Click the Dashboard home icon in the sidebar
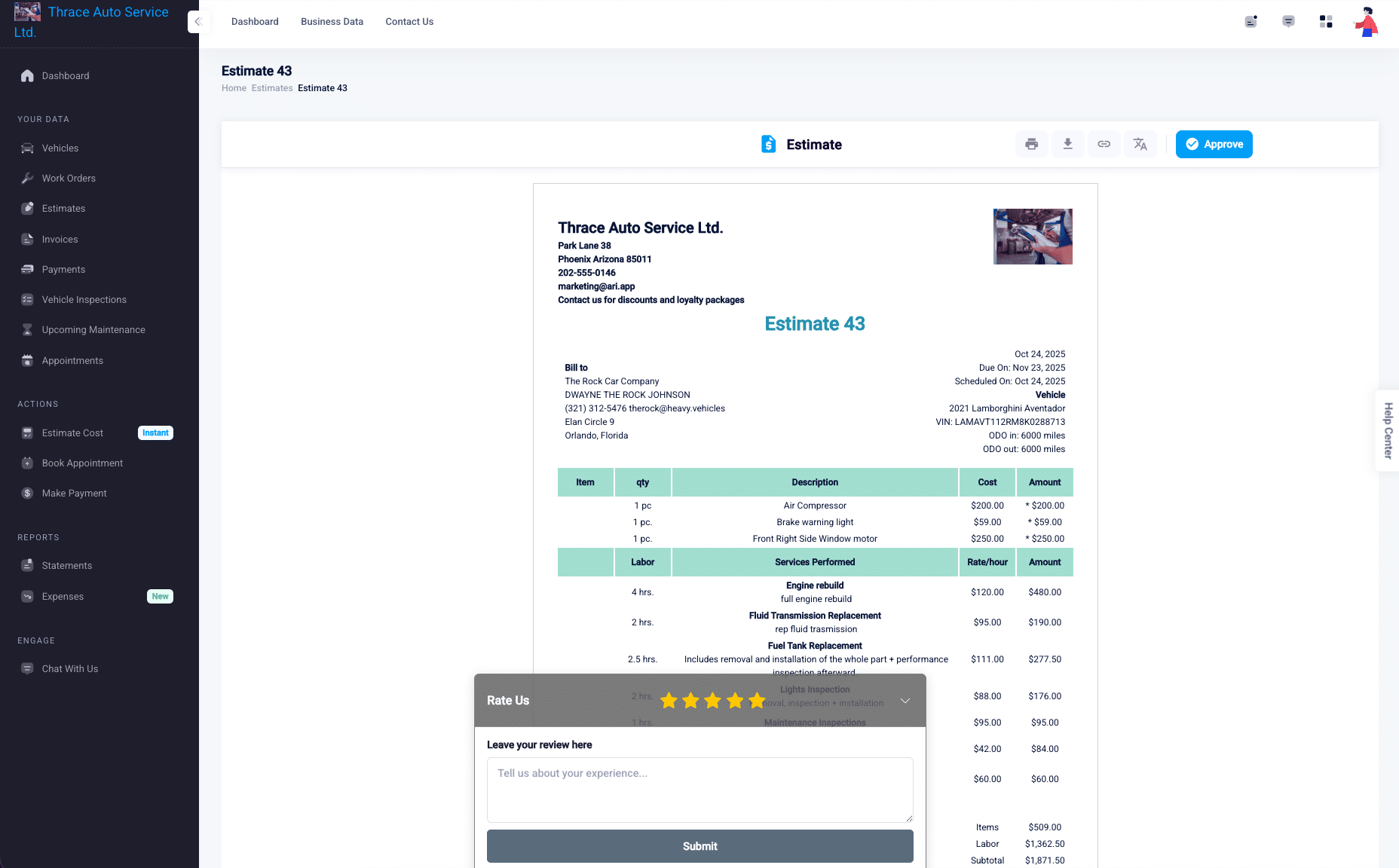This screenshot has height=868, width=1399. (x=27, y=76)
